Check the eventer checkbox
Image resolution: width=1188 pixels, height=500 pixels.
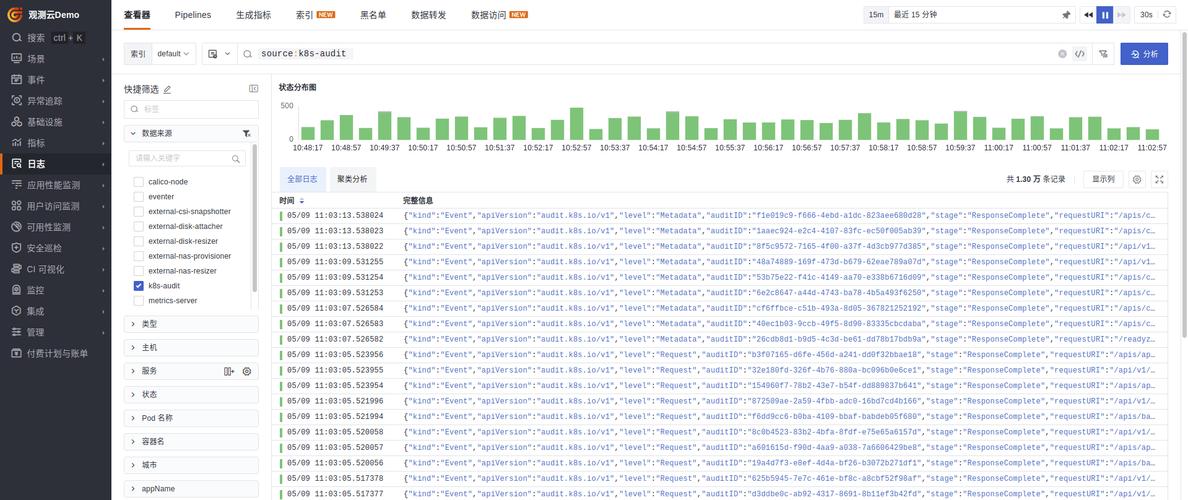(139, 197)
